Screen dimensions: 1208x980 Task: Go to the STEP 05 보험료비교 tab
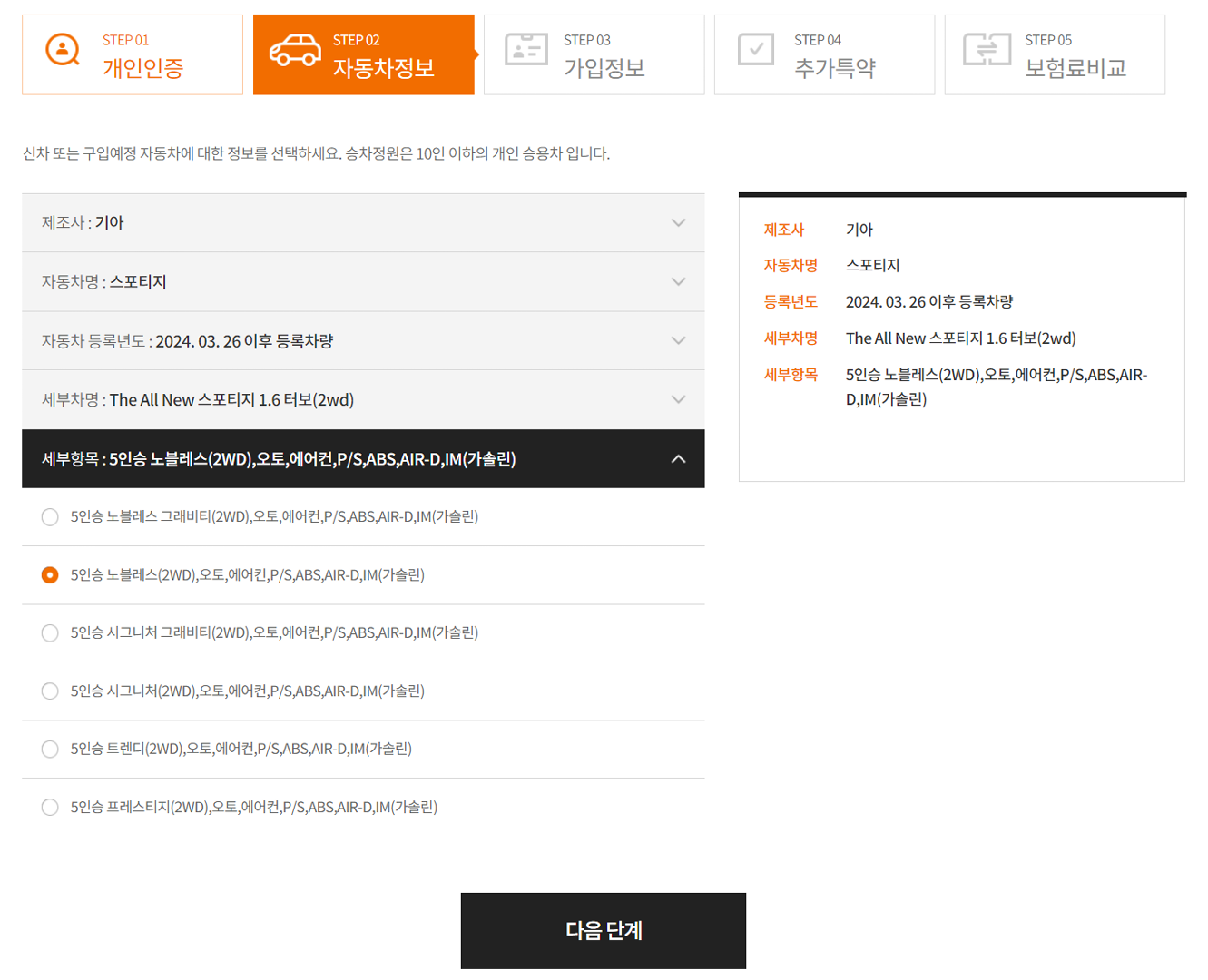pyautogui.click(x=1055, y=54)
